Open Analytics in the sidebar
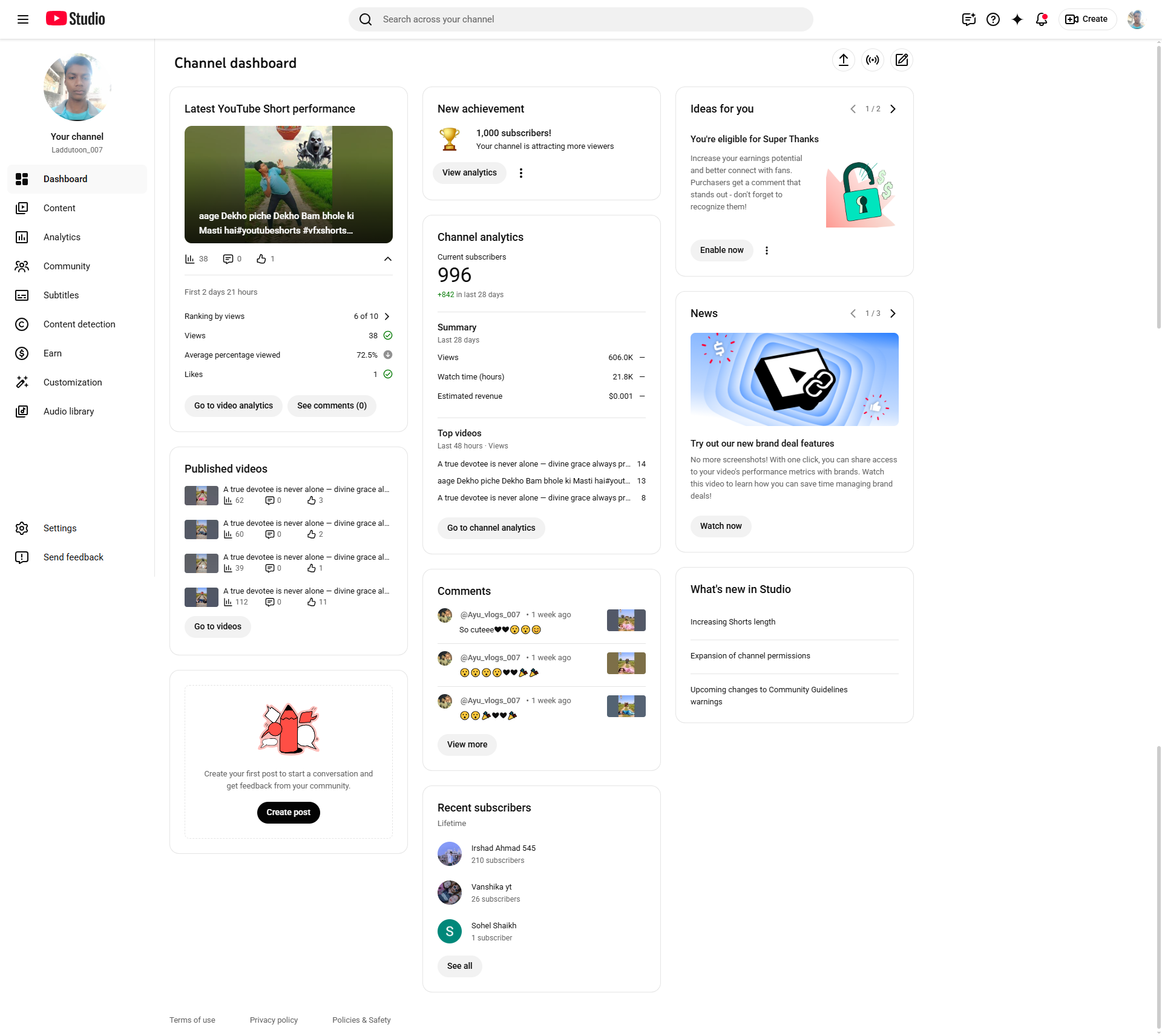The width and height of the screenshot is (1162, 1036). point(62,237)
